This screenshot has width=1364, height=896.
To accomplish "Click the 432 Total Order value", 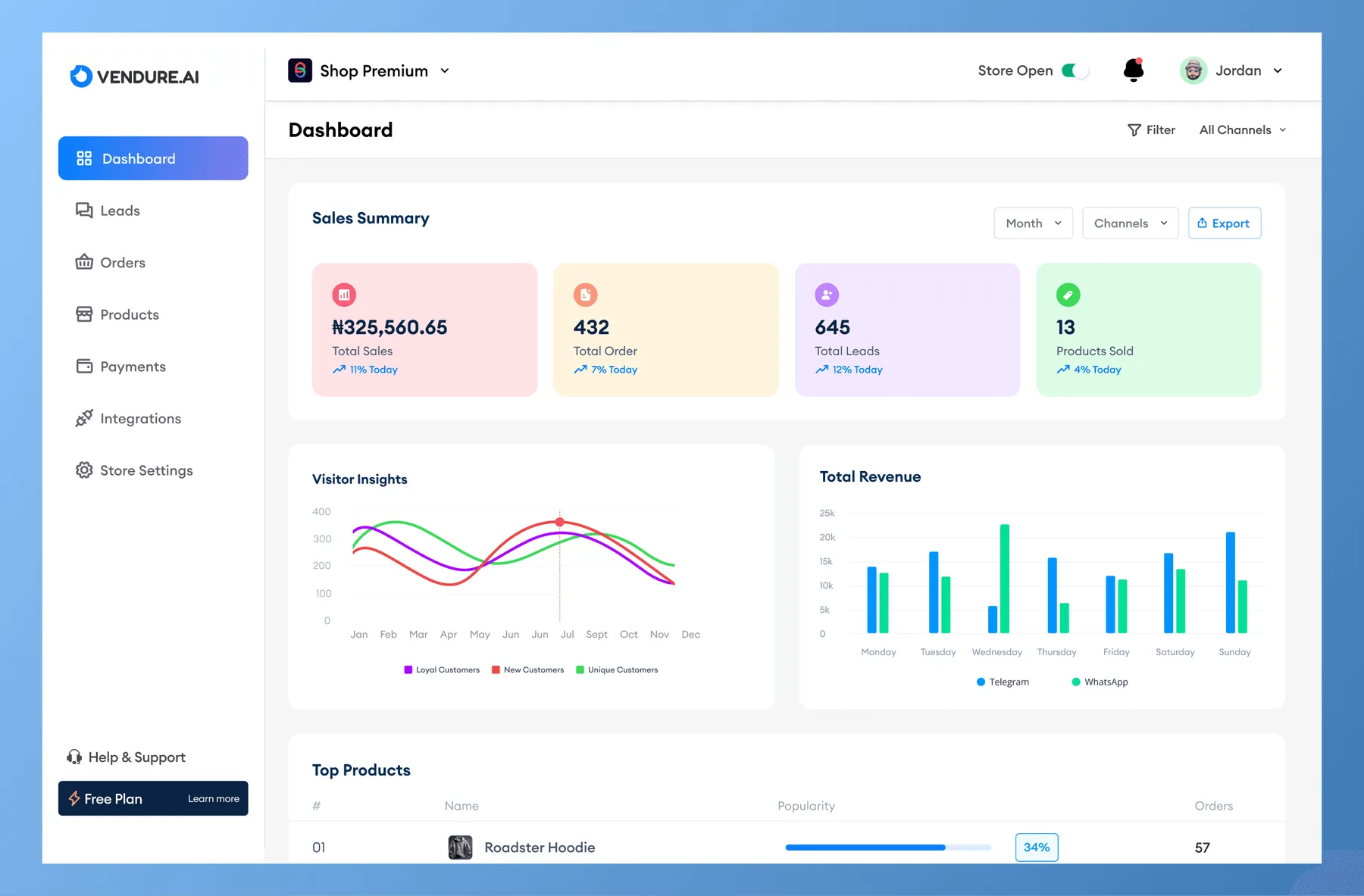I will (x=591, y=327).
